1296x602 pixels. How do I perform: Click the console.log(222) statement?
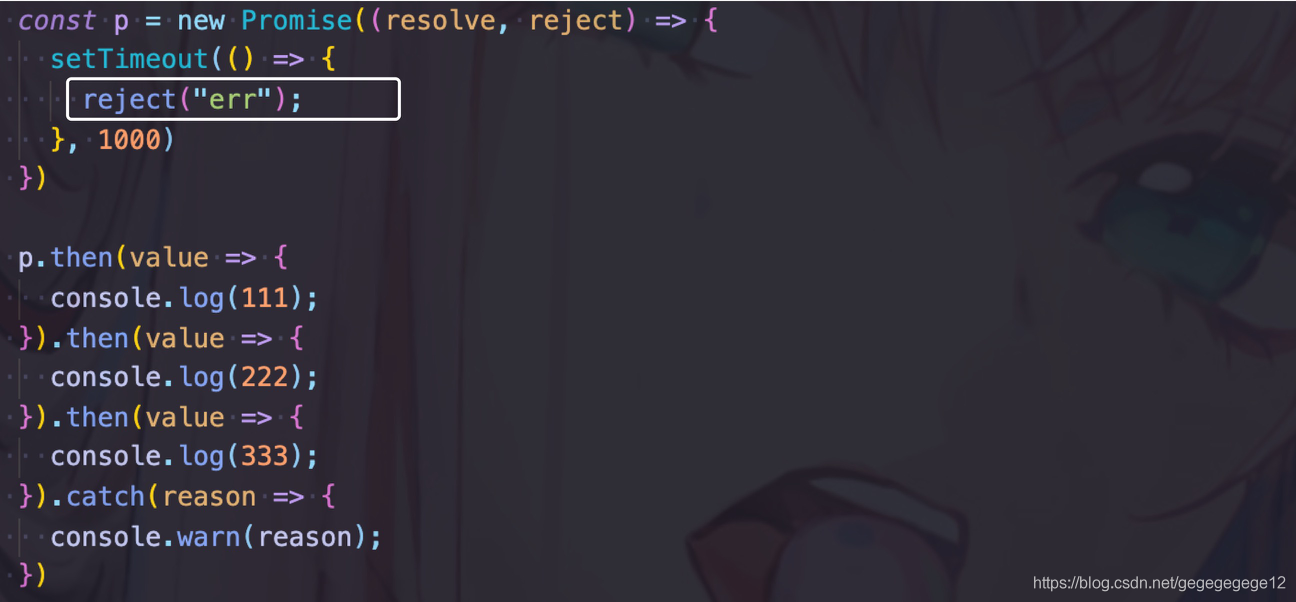[x=184, y=377]
